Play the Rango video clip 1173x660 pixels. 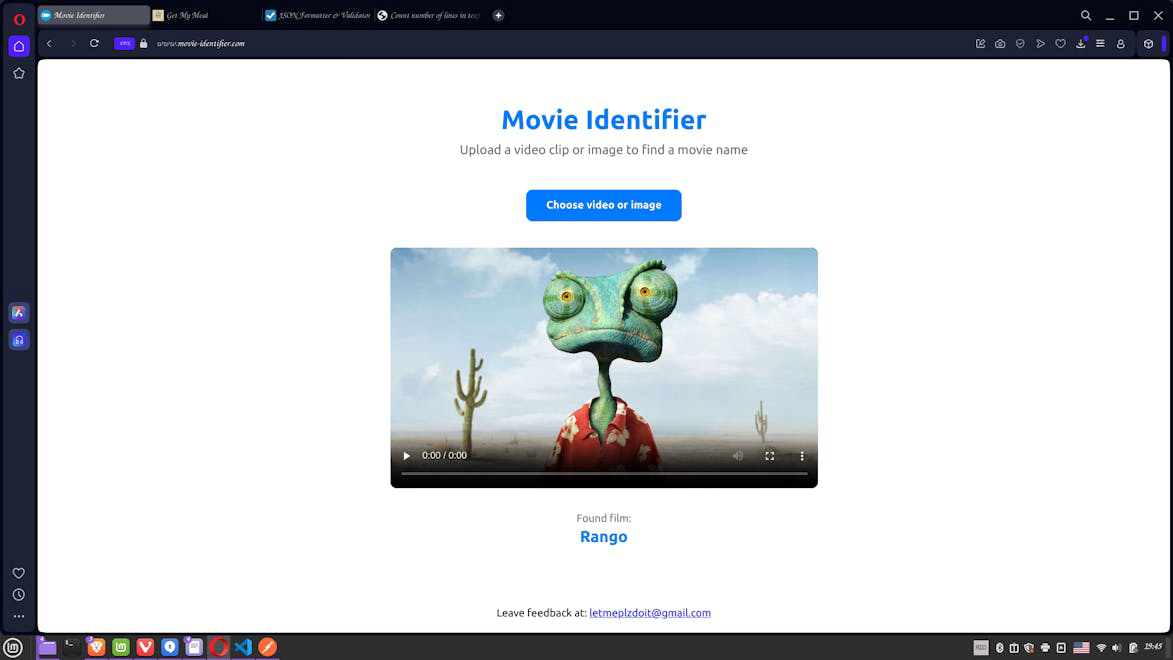[x=406, y=455]
